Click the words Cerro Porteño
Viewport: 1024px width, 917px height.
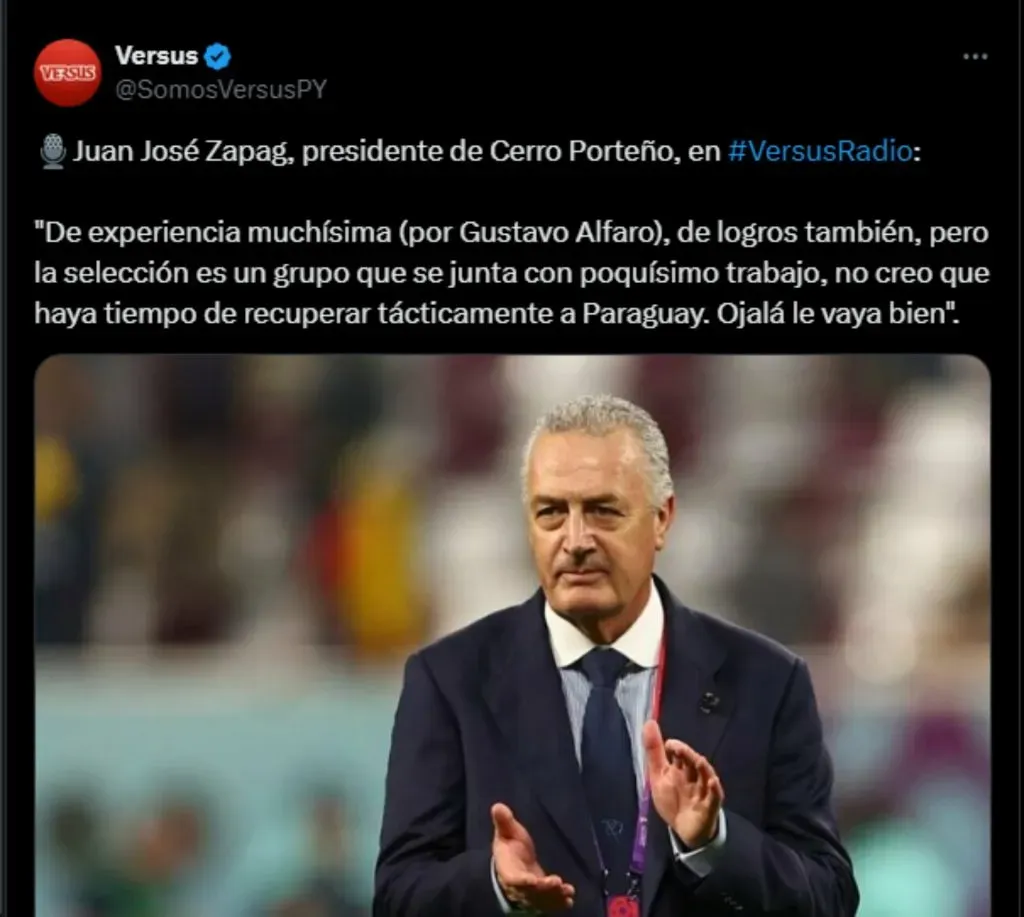pyautogui.click(x=582, y=152)
